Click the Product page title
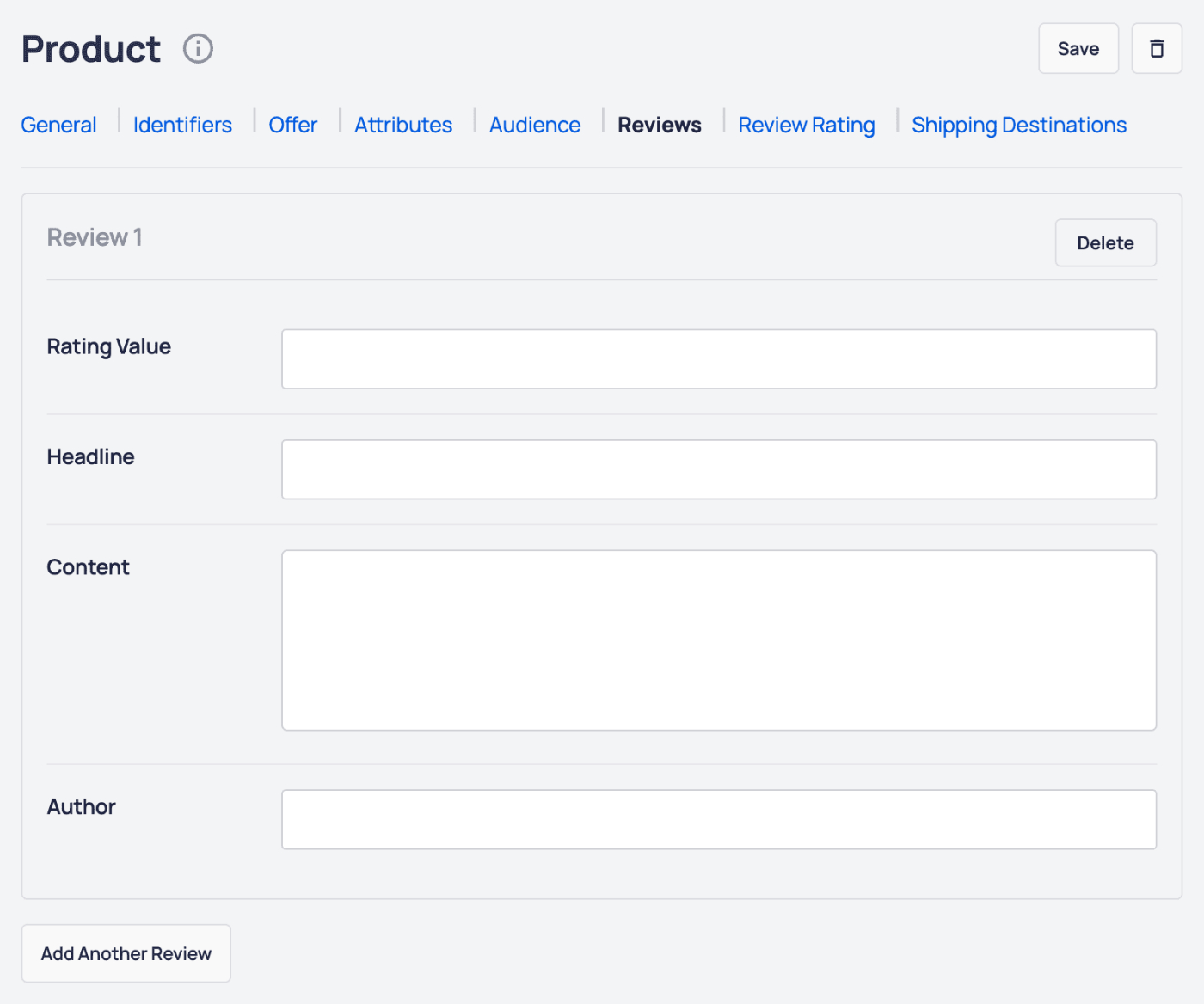This screenshot has height=1004, width=1204. (x=90, y=48)
